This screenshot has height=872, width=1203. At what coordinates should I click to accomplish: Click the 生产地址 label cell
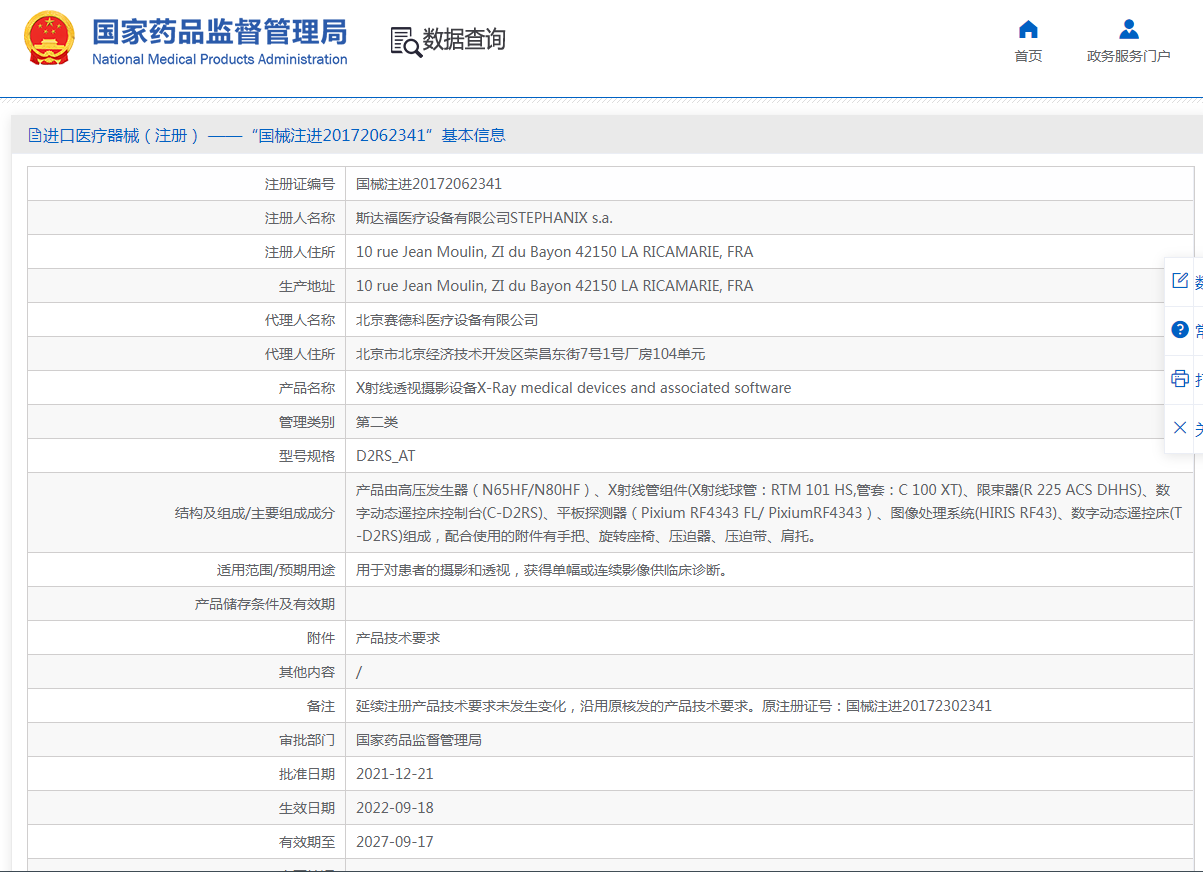[x=186, y=286]
